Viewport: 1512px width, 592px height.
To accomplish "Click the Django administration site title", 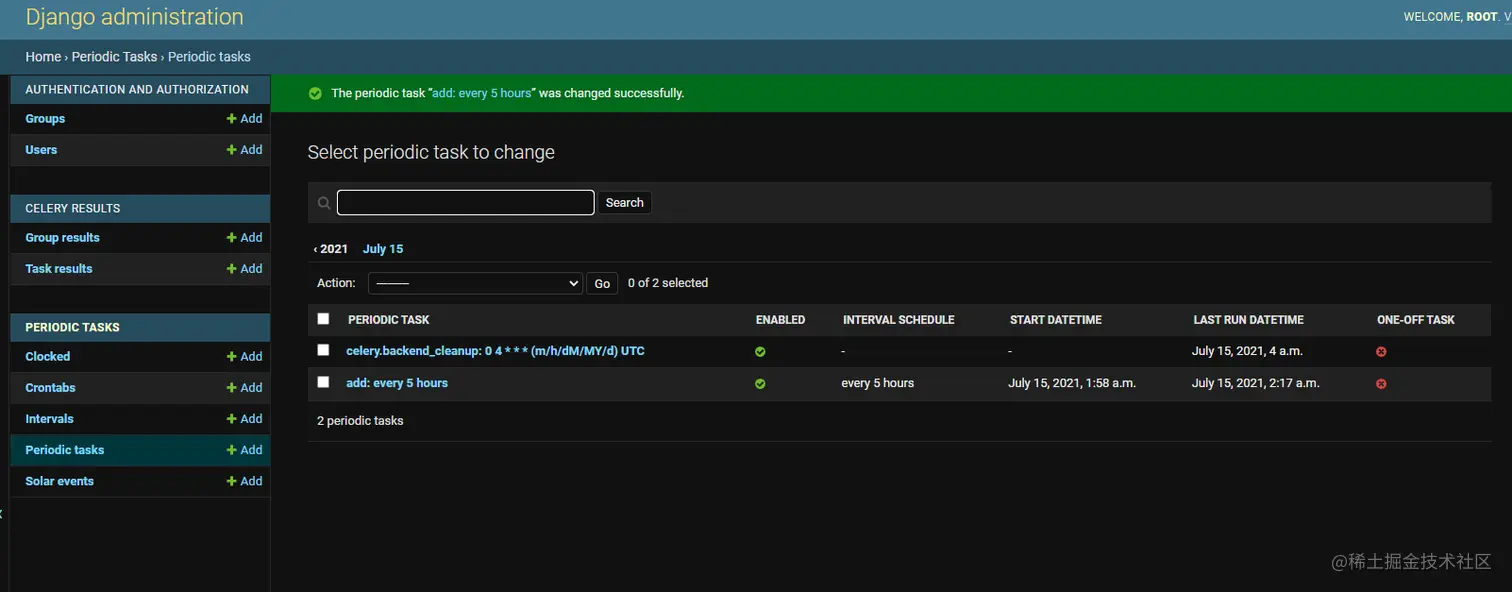I will (134, 17).
